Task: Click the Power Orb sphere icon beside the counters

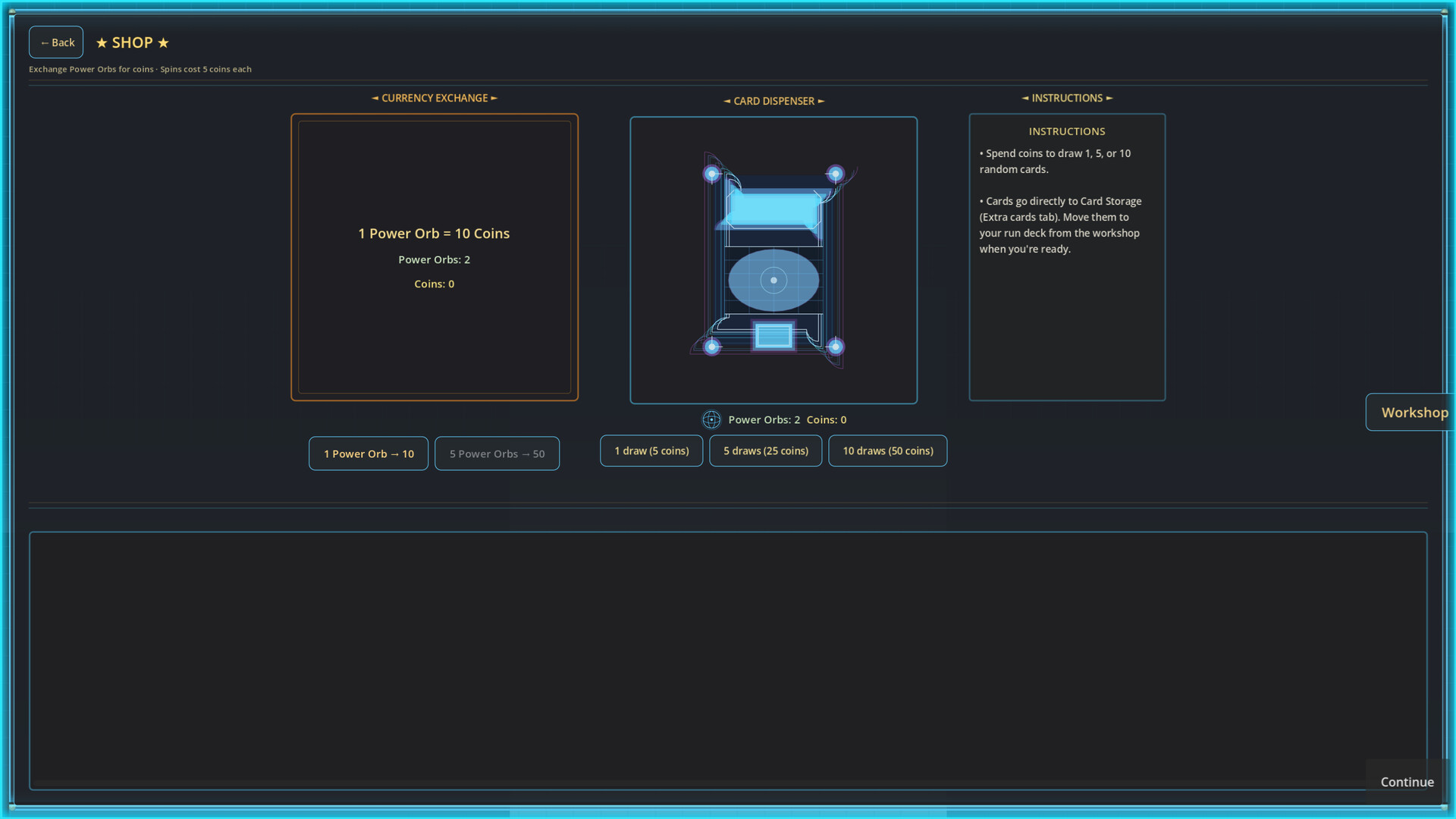Action: [711, 419]
